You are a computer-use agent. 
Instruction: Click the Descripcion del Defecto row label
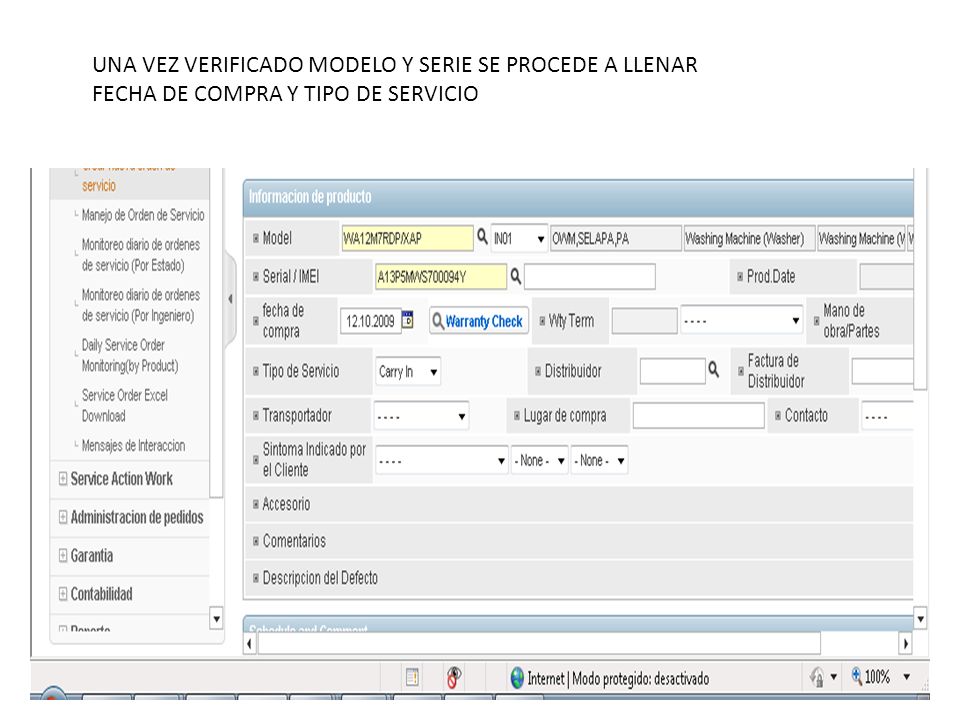320,578
